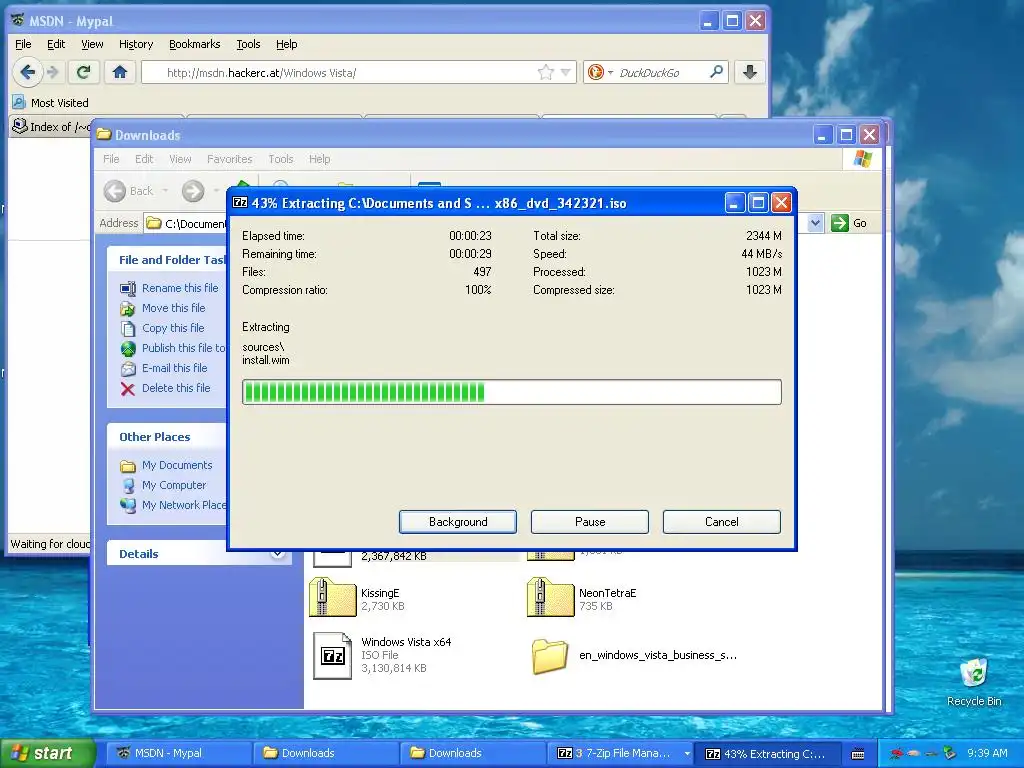Switch to second Downloads taskbar button

[x=472, y=753]
